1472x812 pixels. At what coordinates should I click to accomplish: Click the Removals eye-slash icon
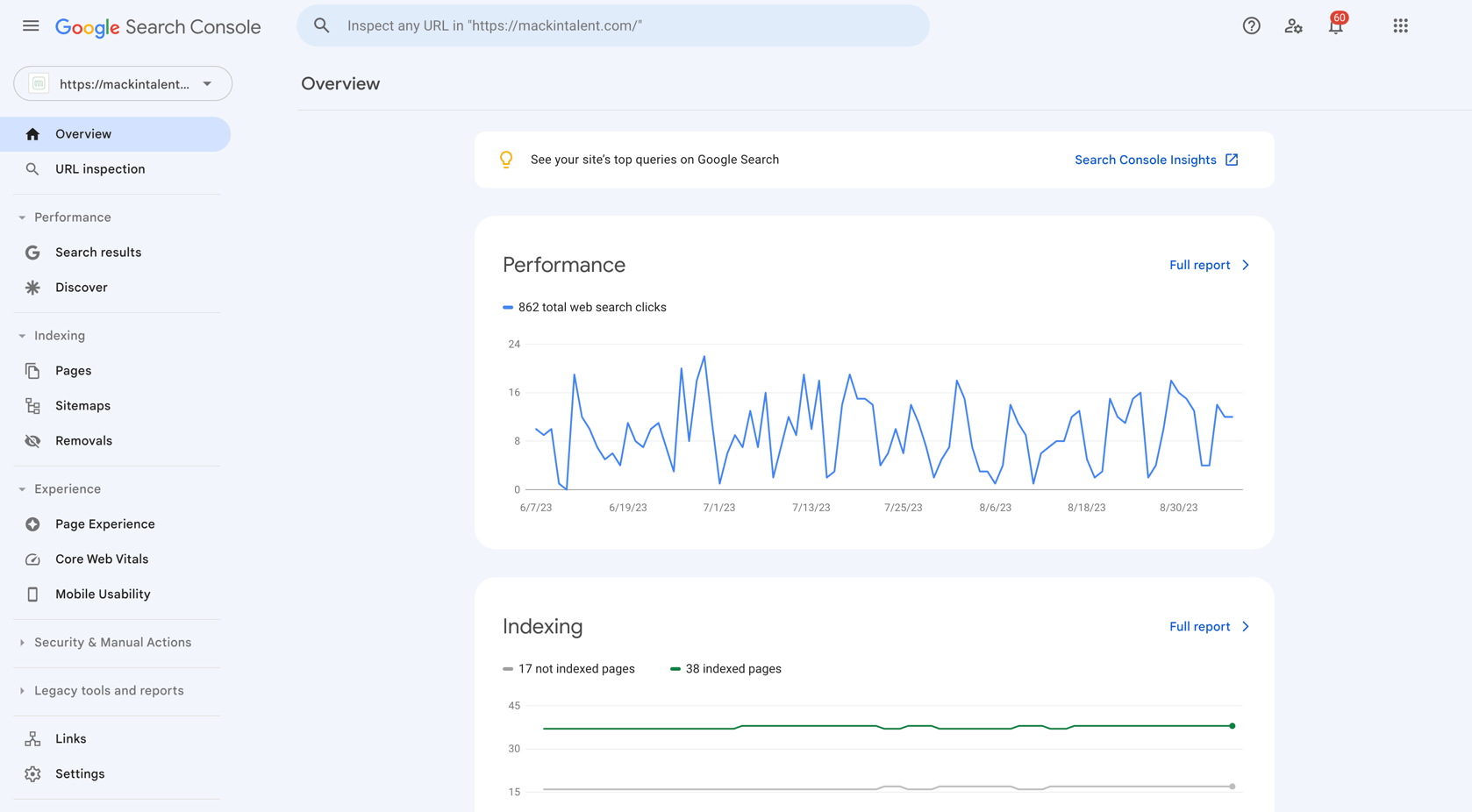pos(32,441)
